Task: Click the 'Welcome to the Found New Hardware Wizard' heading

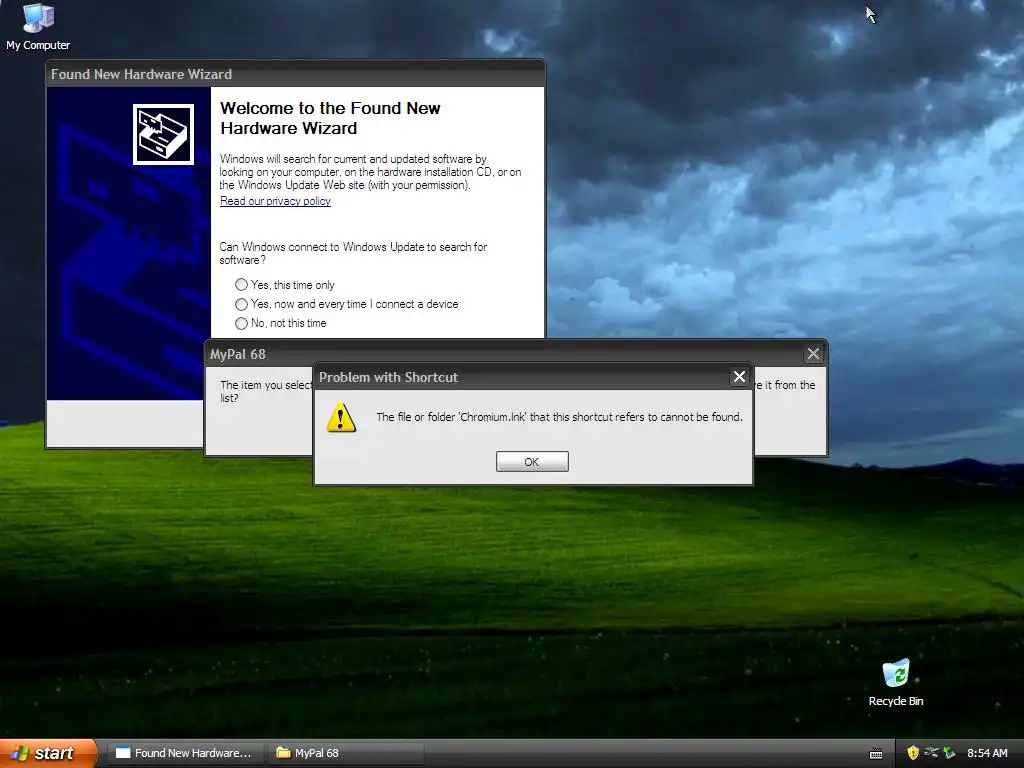Action: tap(330, 118)
